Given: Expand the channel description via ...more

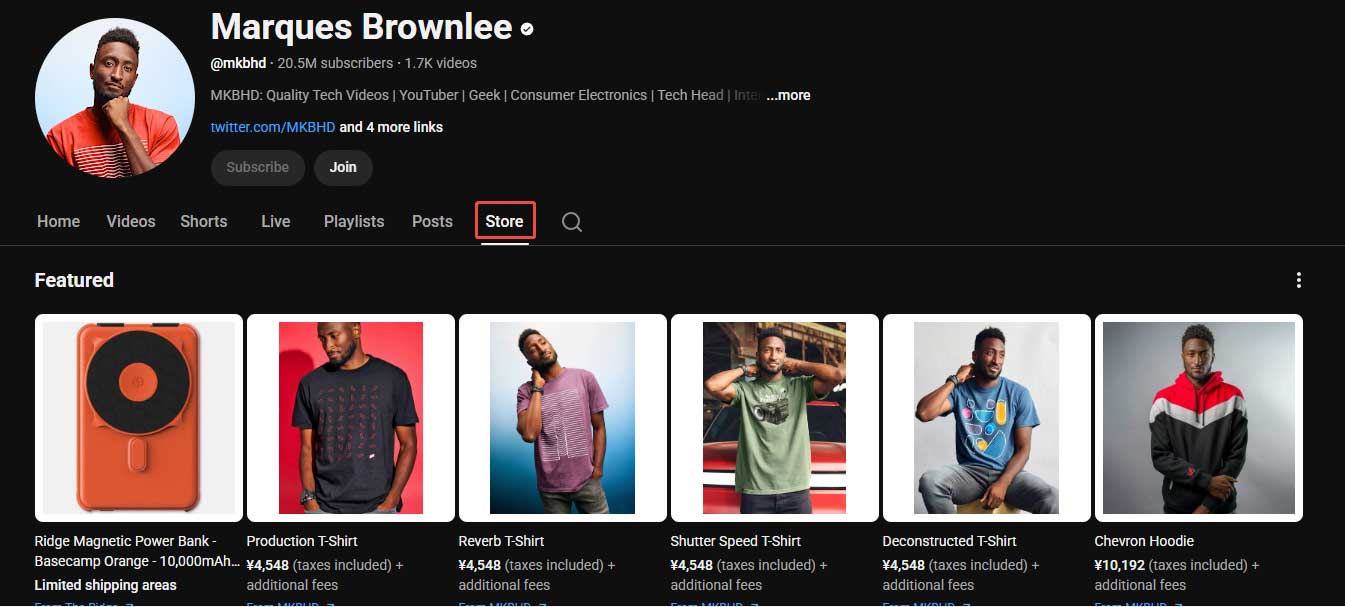Looking at the screenshot, I should click(788, 95).
